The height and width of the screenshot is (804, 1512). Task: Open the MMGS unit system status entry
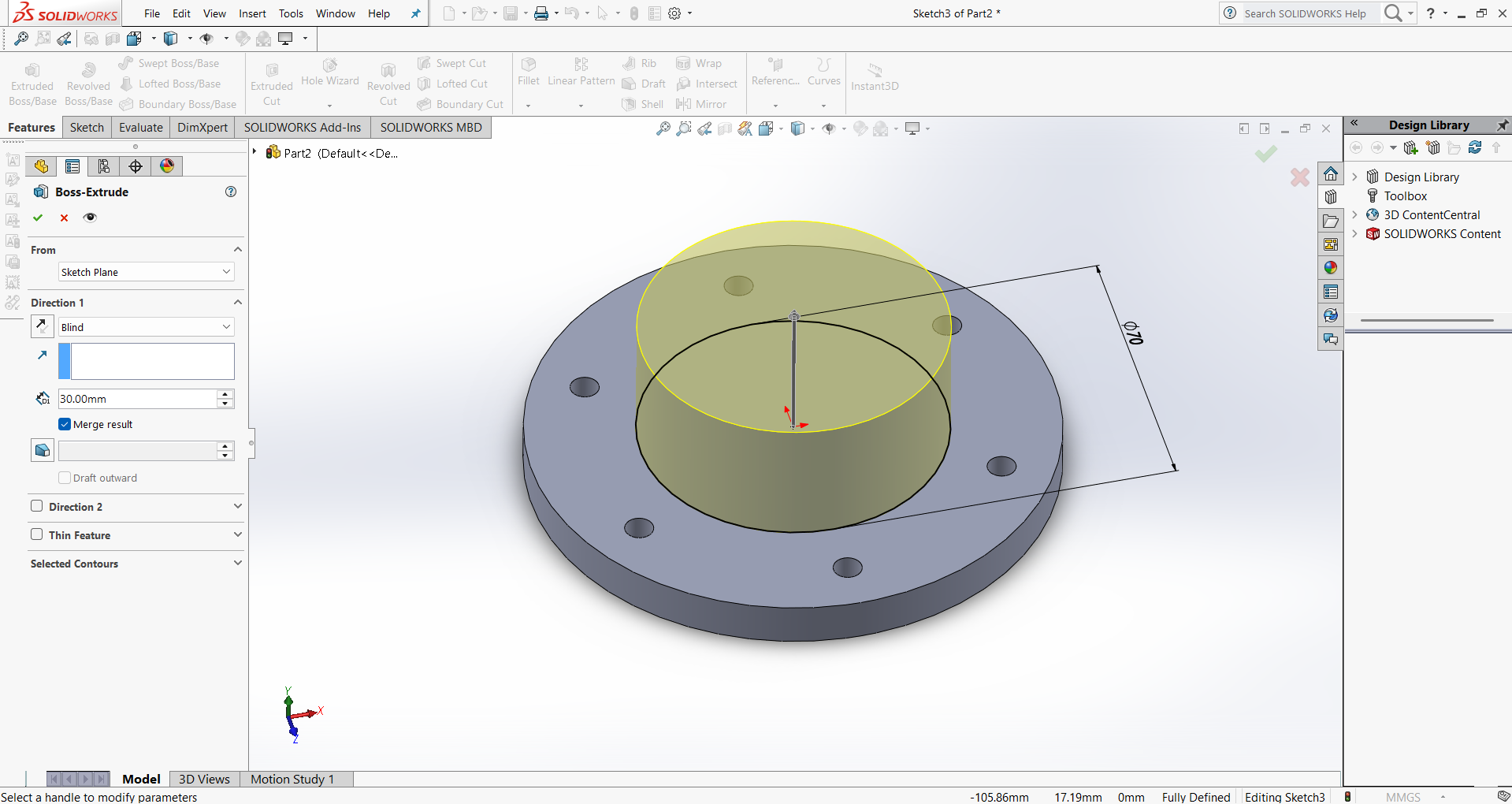pyautogui.click(x=1403, y=797)
